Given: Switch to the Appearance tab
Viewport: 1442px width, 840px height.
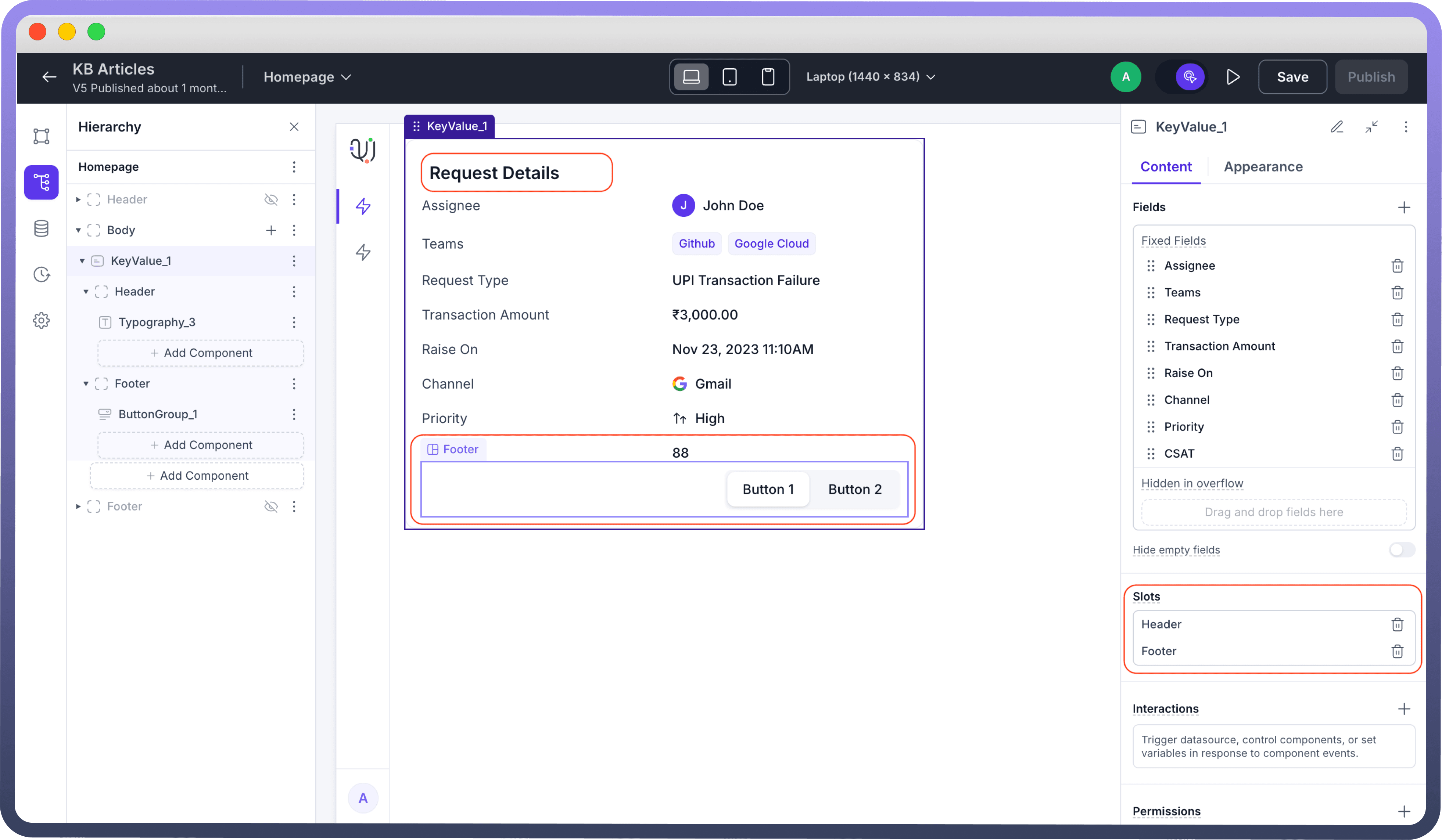Looking at the screenshot, I should pyautogui.click(x=1263, y=167).
